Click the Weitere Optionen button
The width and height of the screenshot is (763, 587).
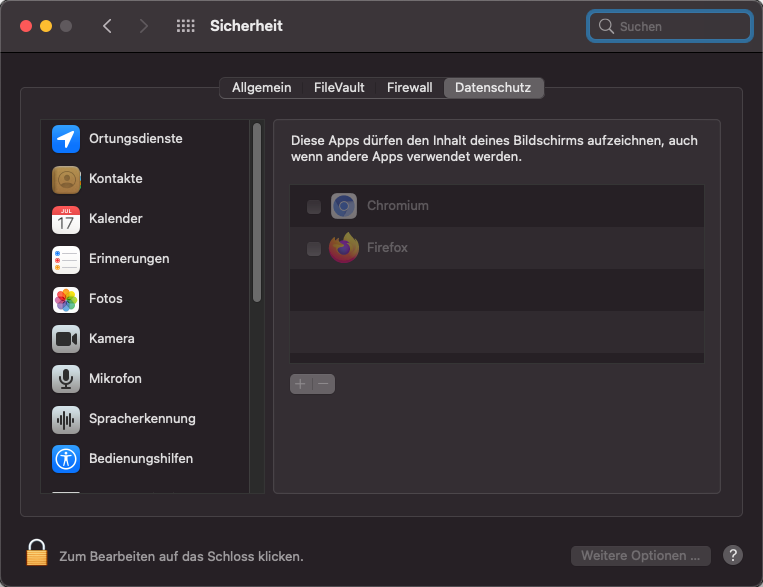tap(640, 555)
